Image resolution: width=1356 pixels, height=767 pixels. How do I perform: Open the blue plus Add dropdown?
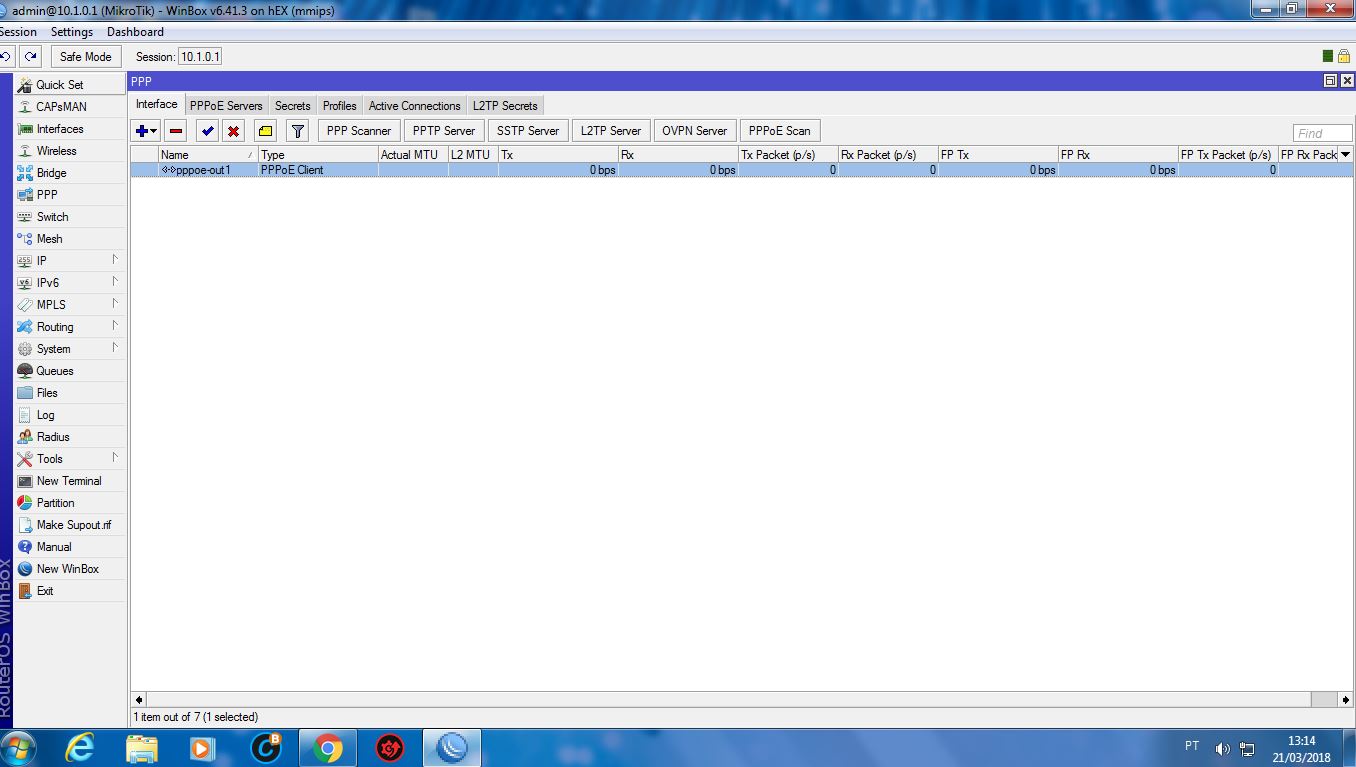(145, 131)
